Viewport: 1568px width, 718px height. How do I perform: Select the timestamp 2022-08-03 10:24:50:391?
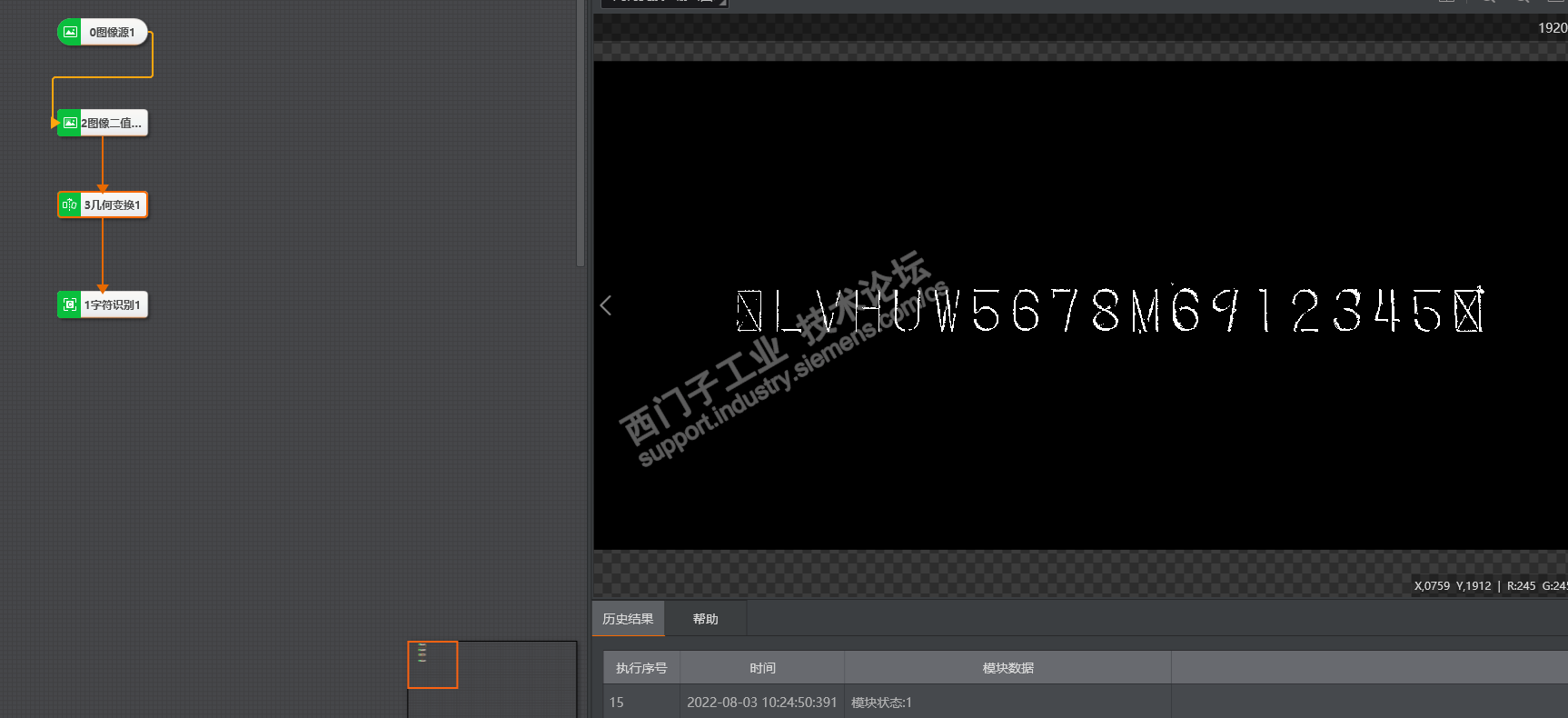[761, 703]
